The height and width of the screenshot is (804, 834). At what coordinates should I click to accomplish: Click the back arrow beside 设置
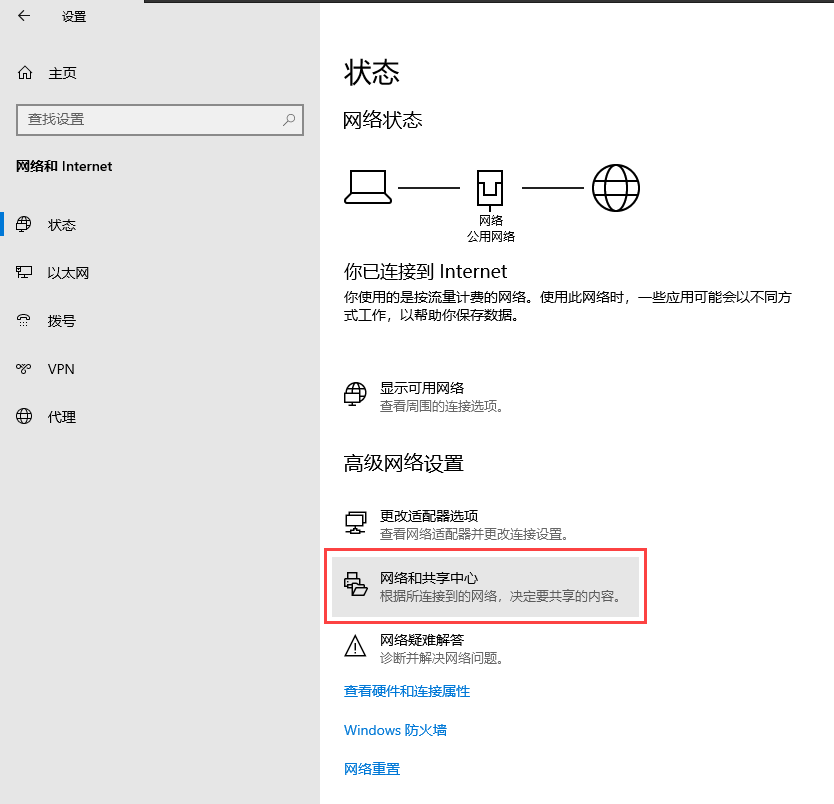24,16
